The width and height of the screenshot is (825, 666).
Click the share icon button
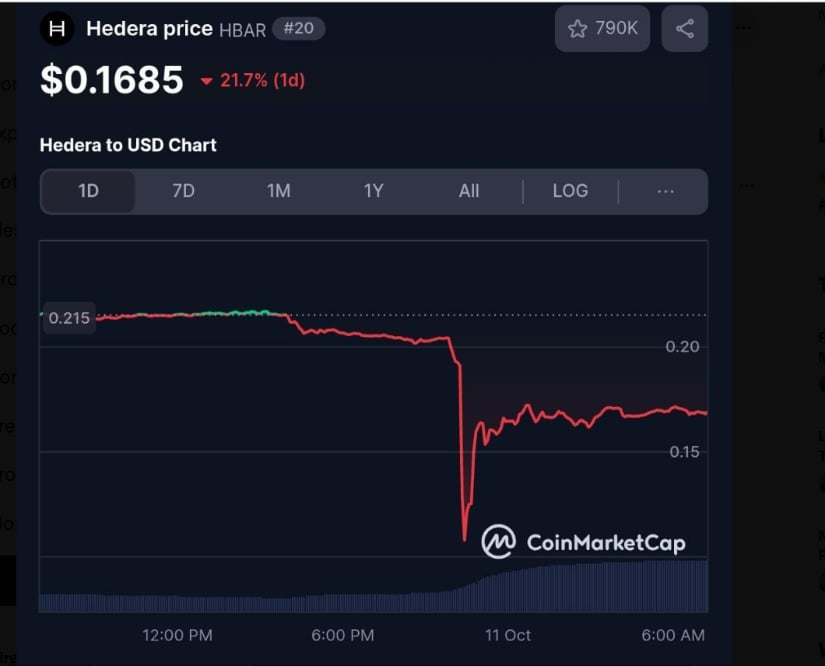685,29
